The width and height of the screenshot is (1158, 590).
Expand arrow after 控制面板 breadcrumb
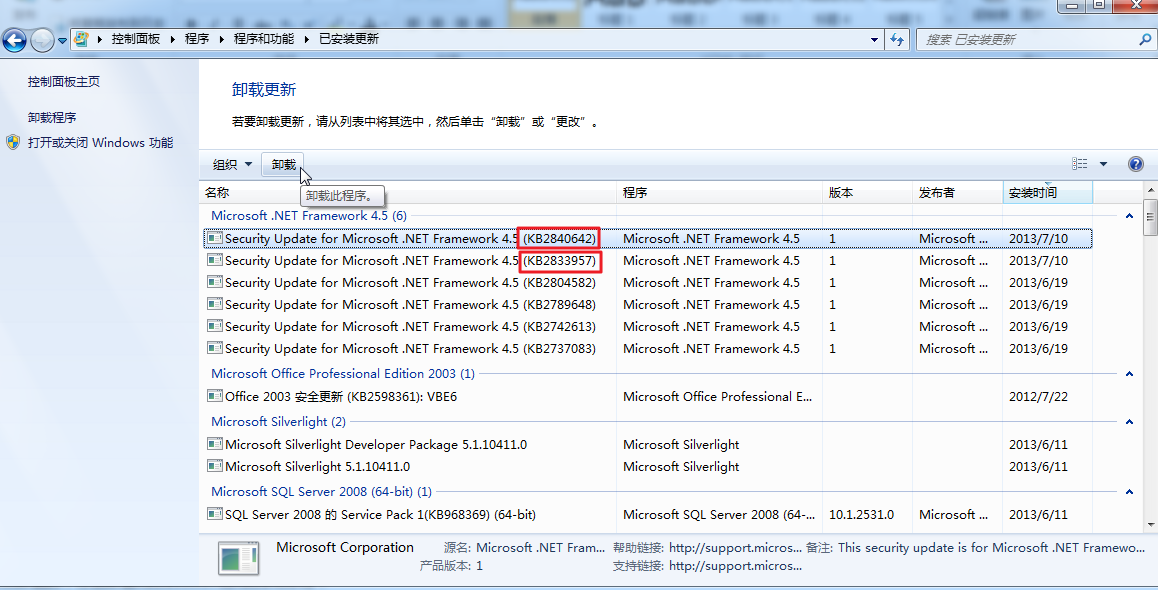point(173,39)
